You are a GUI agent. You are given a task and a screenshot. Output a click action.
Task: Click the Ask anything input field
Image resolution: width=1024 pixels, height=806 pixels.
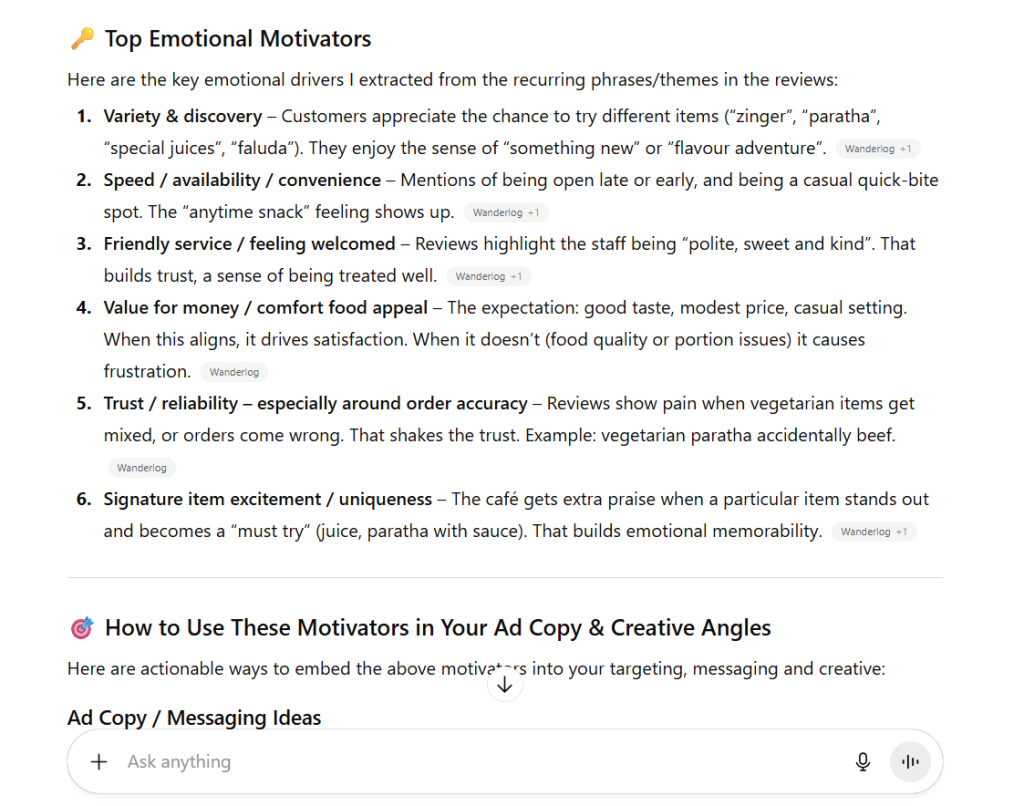[x=400, y=761]
